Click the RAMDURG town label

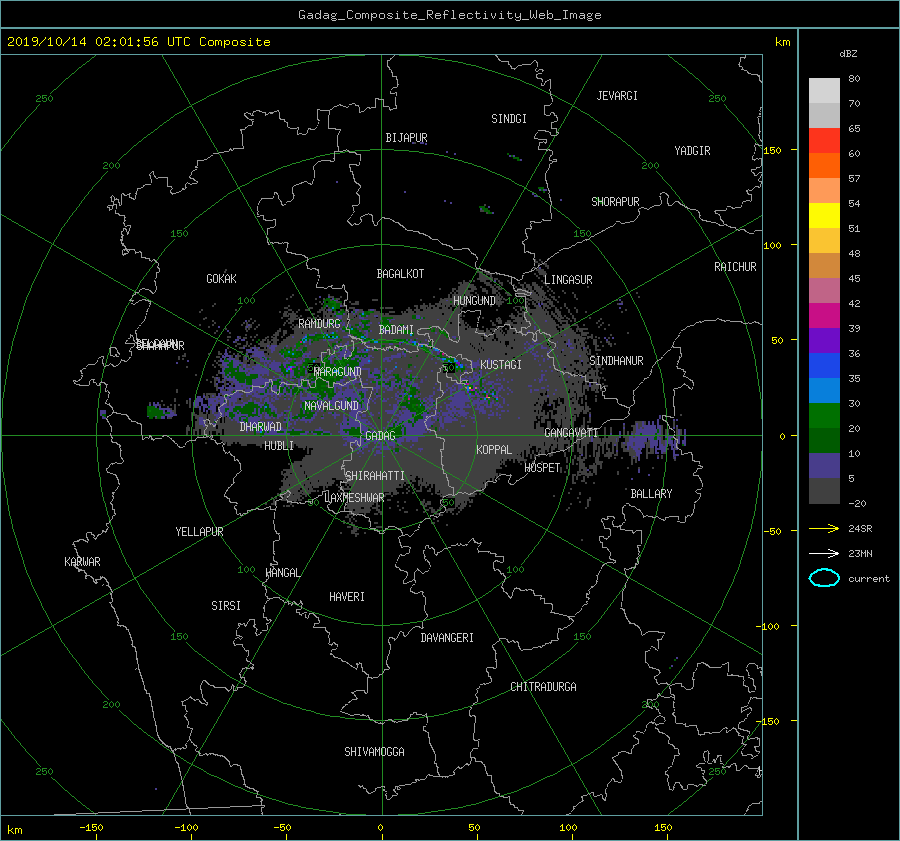tap(319, 324)
